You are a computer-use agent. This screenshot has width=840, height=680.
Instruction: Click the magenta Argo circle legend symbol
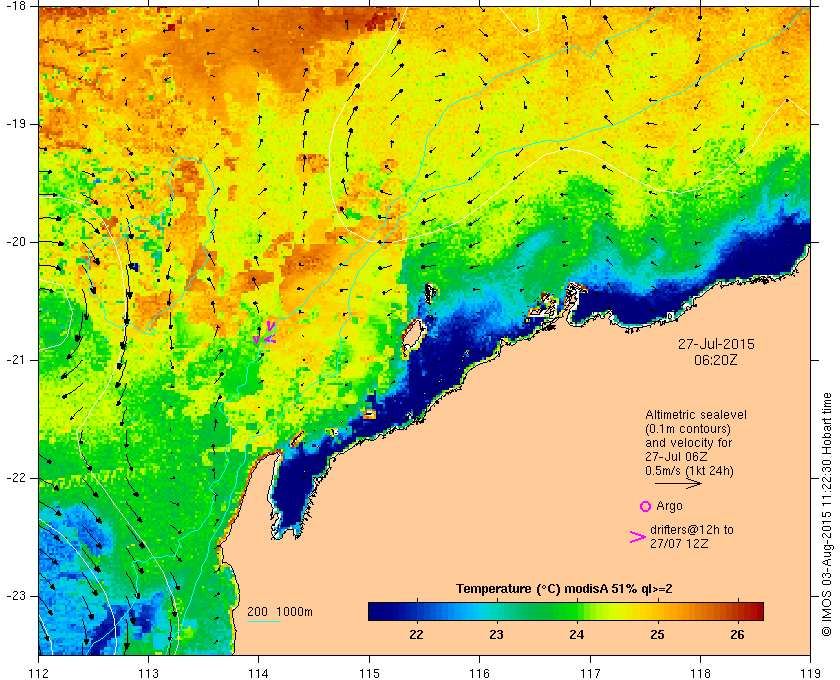645,506
